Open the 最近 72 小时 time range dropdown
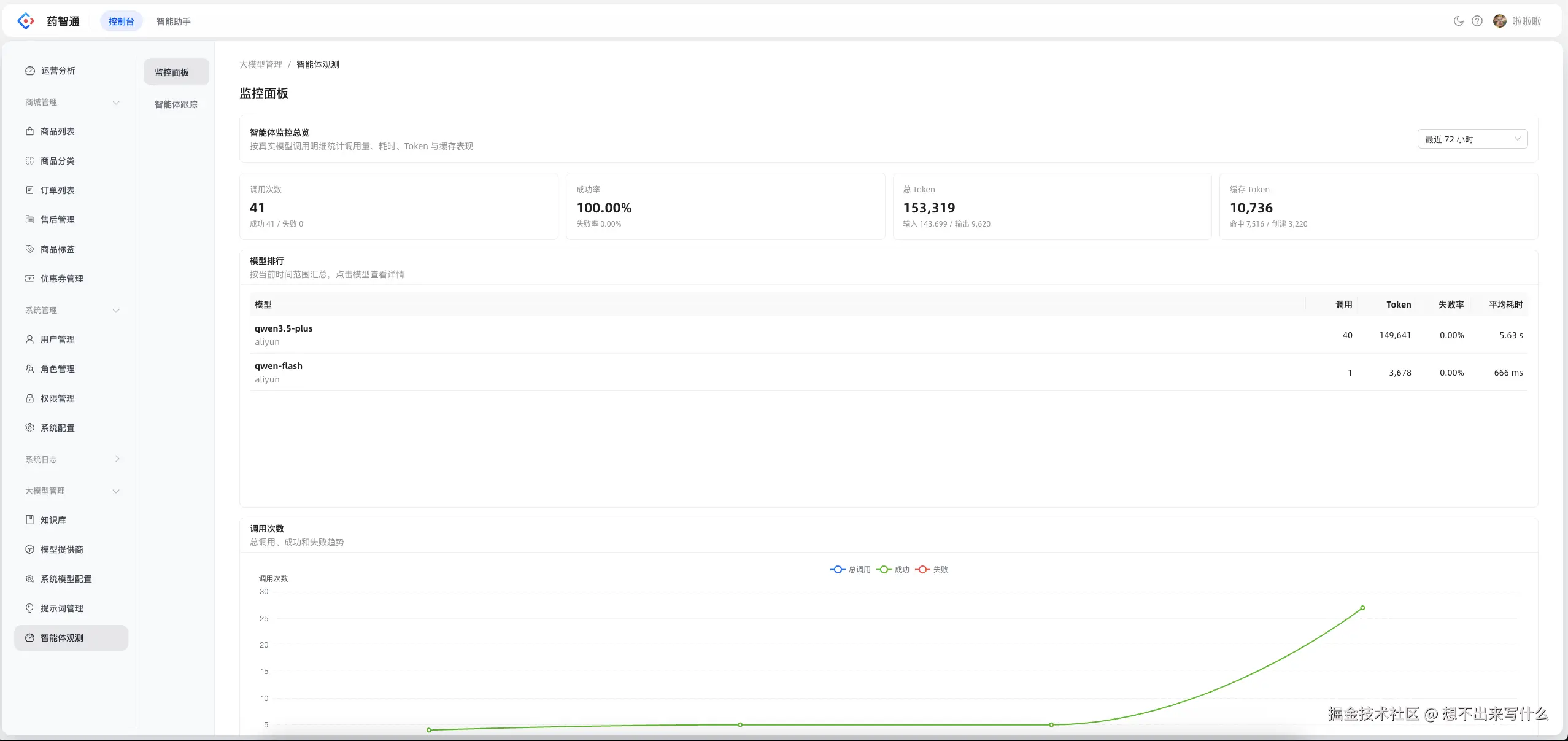 [1472, 139]
